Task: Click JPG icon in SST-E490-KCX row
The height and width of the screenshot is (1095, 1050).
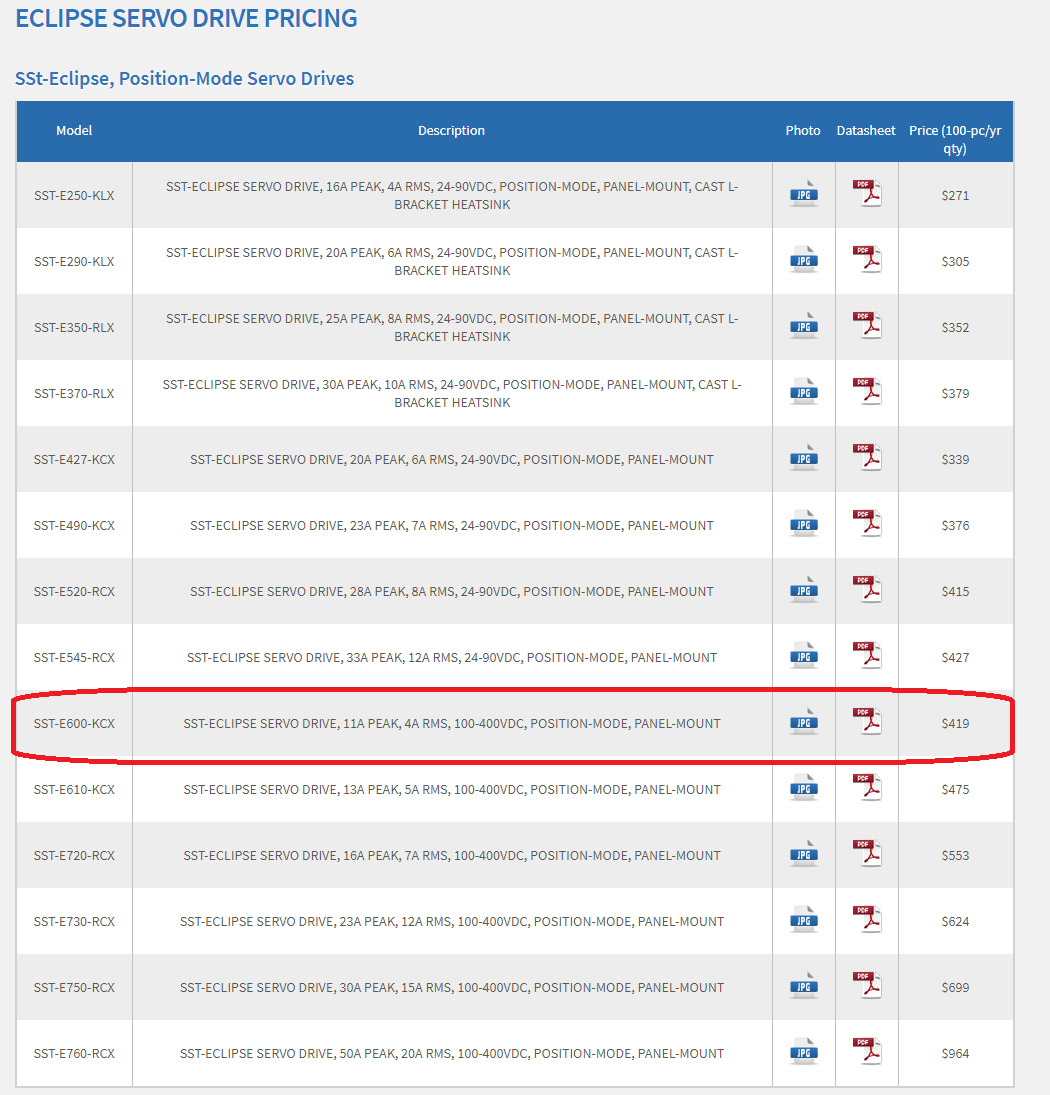Action: point(804,523)
